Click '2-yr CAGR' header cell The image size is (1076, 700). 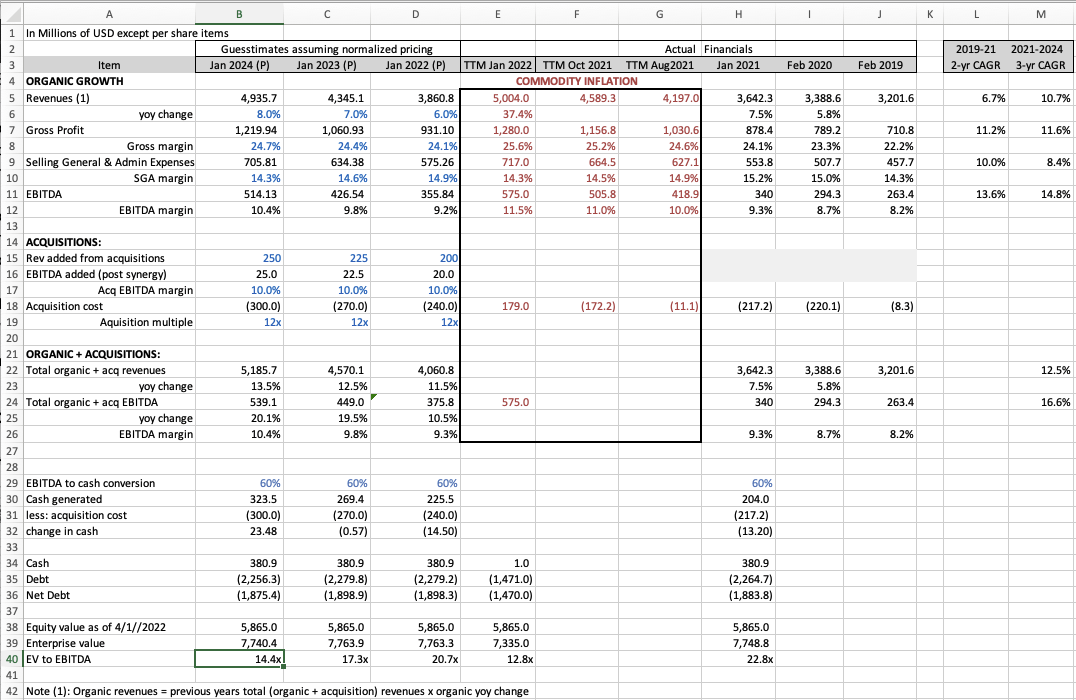click(976, 65)
